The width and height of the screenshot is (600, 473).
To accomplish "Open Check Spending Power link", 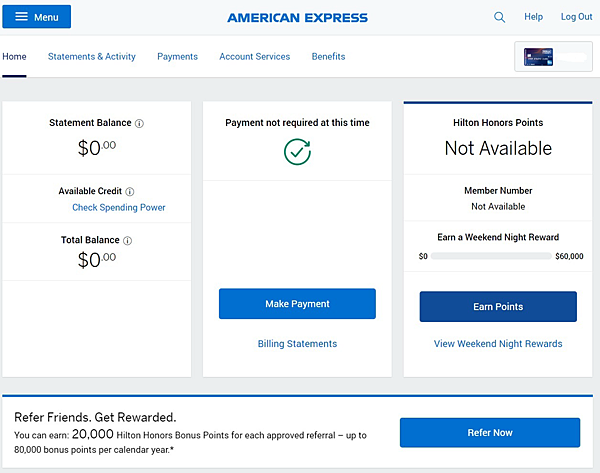I will pos(119,207).
